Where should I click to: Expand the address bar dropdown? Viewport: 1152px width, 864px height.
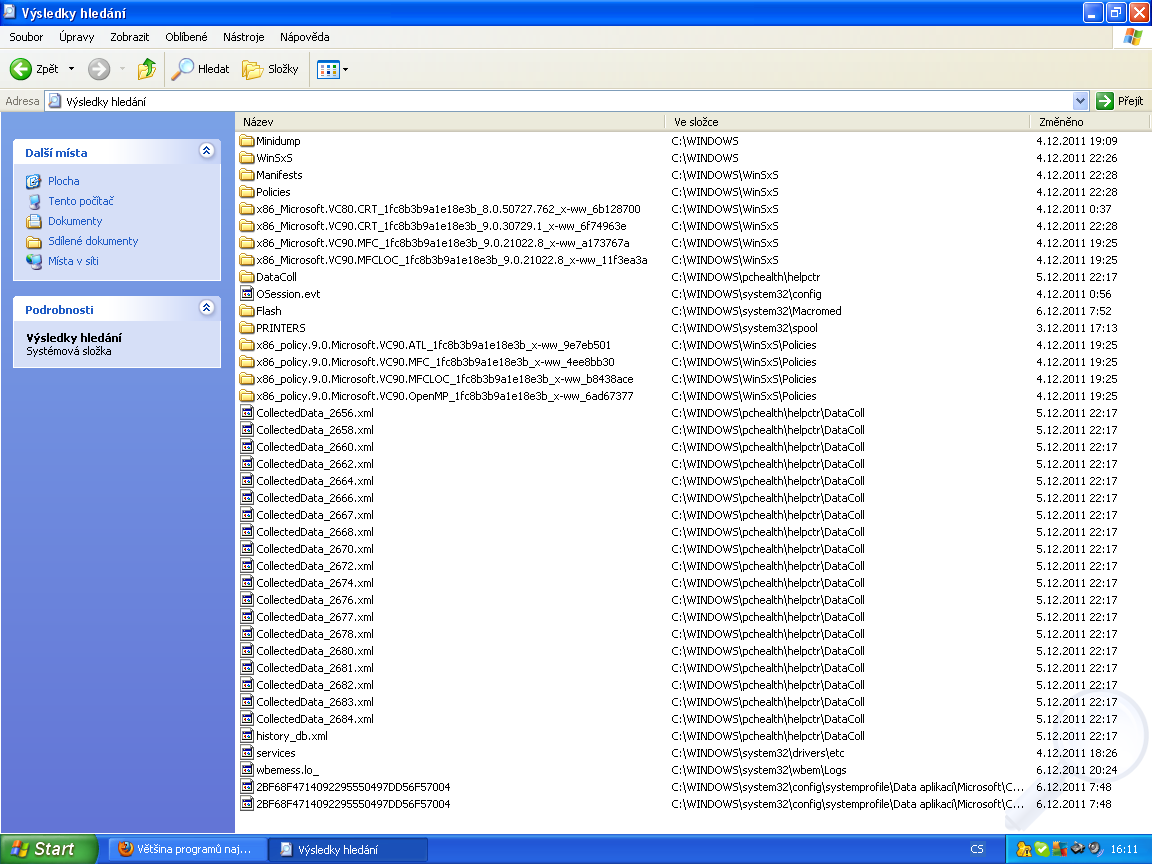click(1080, 101)
